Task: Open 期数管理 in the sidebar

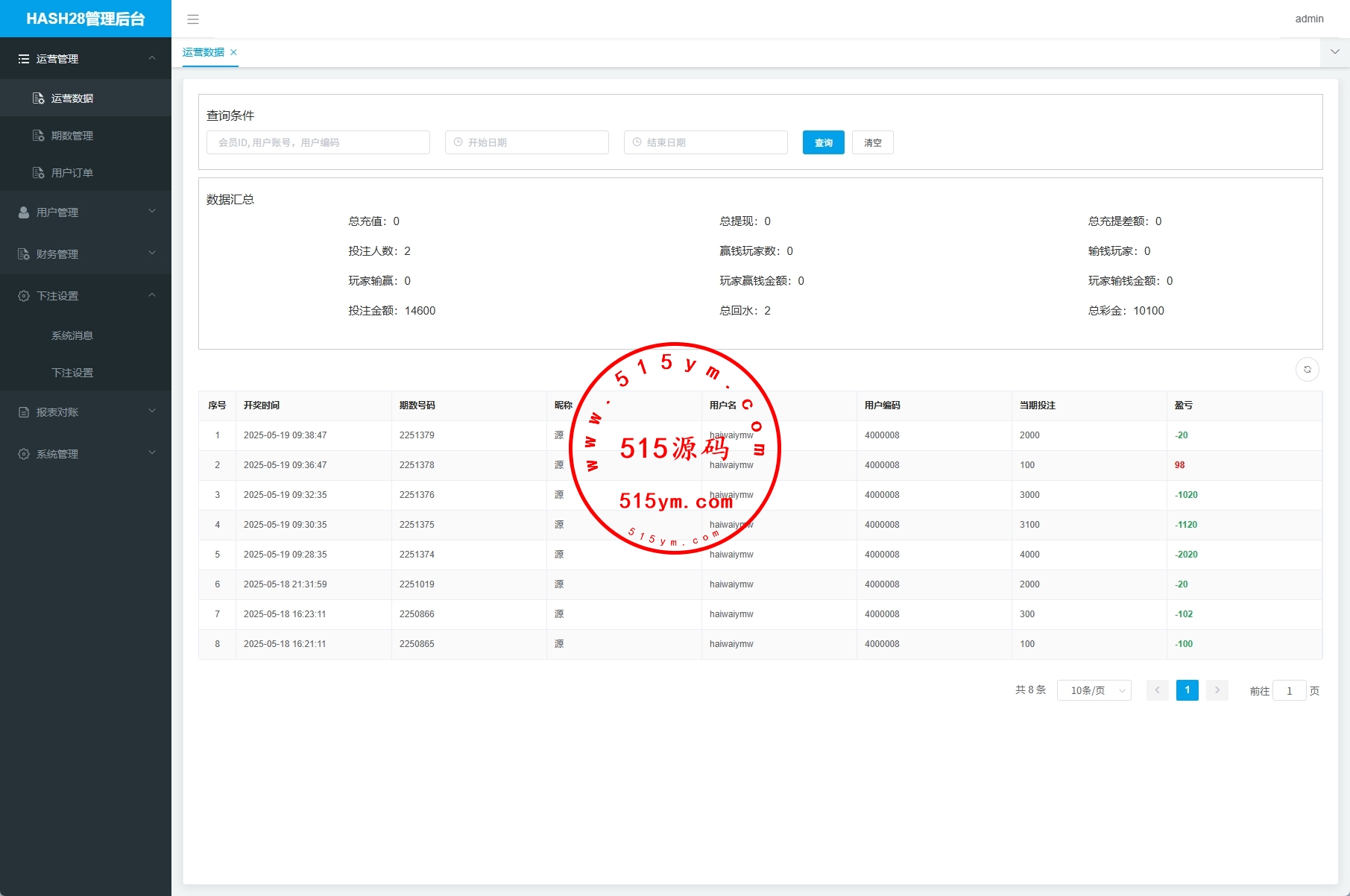Action: click(72, 136)
